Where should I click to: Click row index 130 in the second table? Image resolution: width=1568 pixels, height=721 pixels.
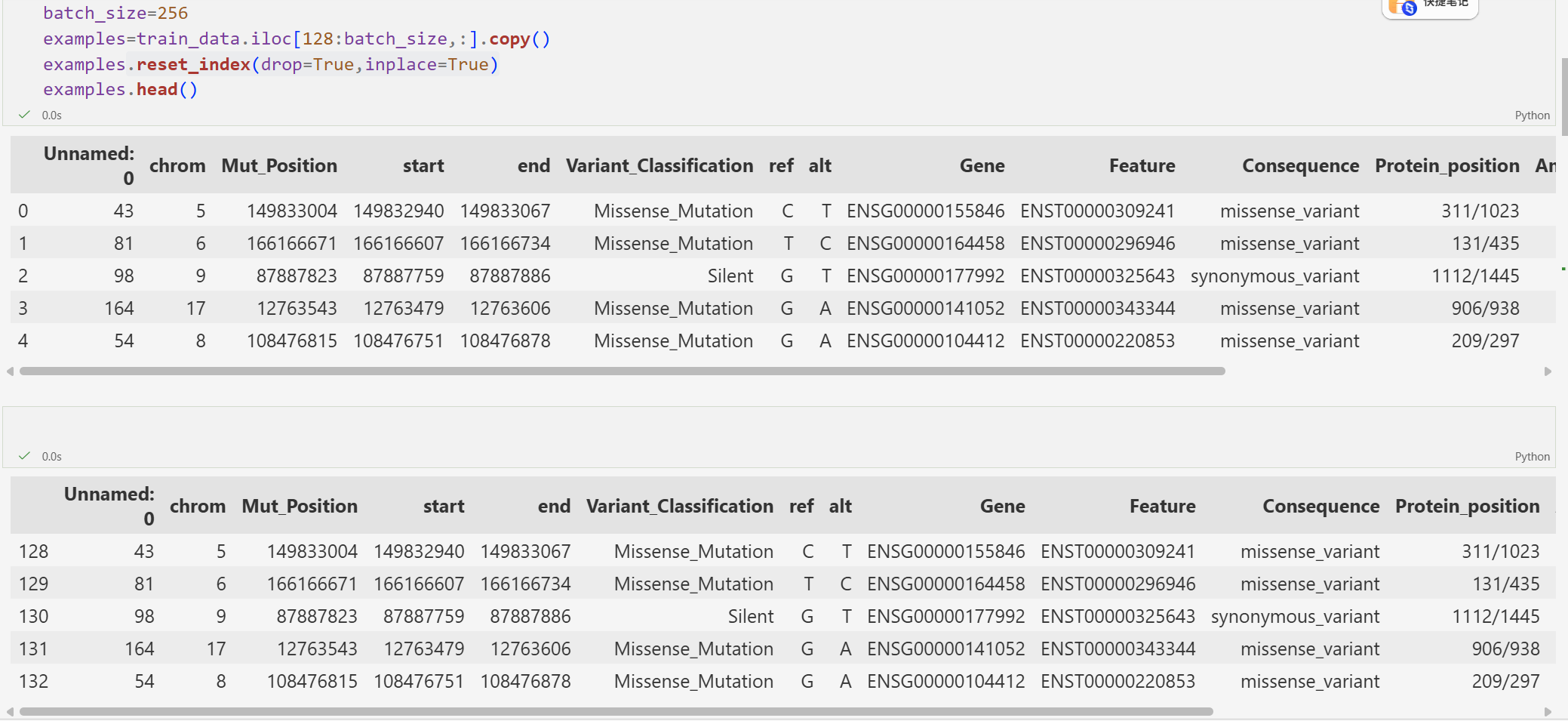(33, 617)
